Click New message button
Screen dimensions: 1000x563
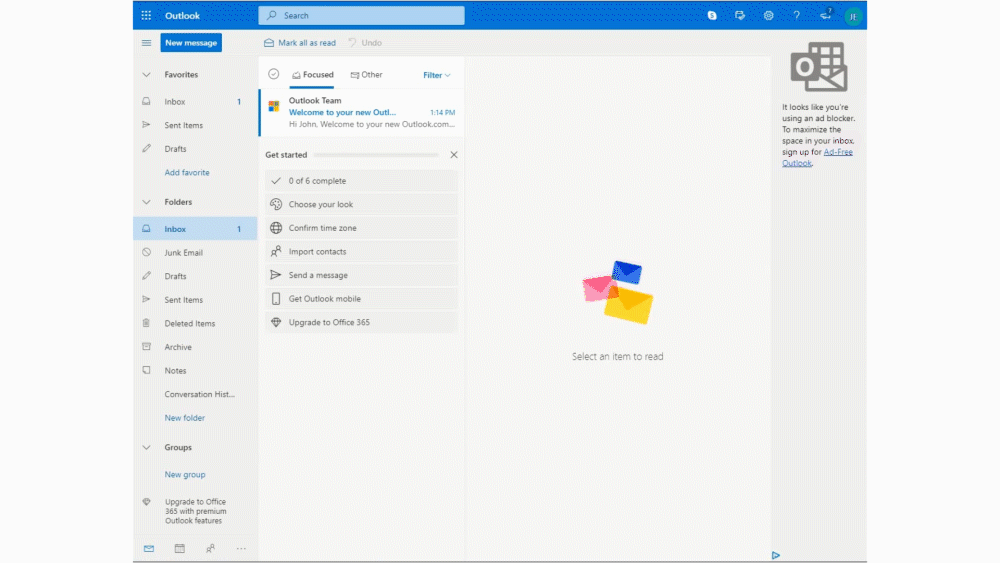click(191, 43)
